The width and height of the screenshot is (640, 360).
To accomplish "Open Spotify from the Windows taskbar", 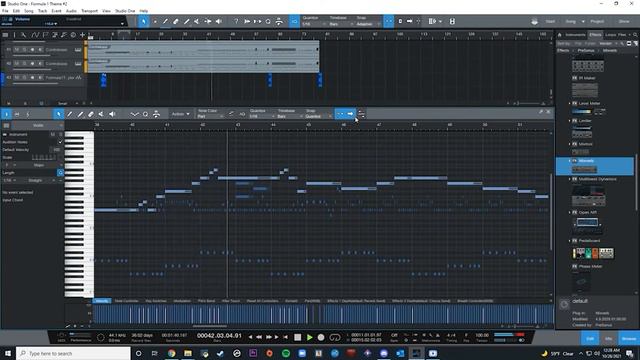I will tap(286, 353).
